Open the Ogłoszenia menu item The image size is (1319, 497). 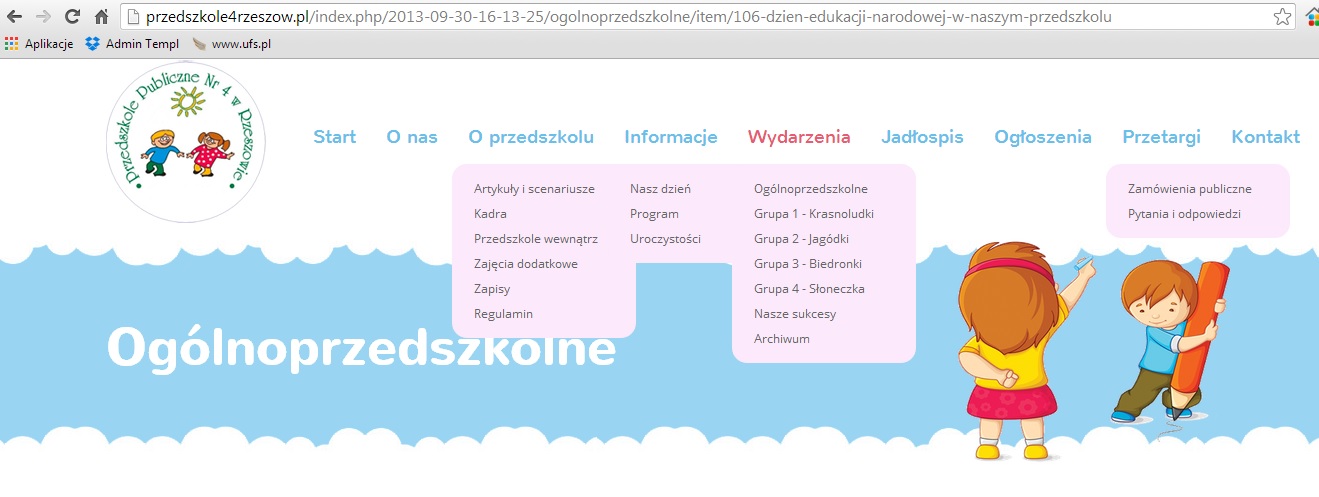[1043, 137]
